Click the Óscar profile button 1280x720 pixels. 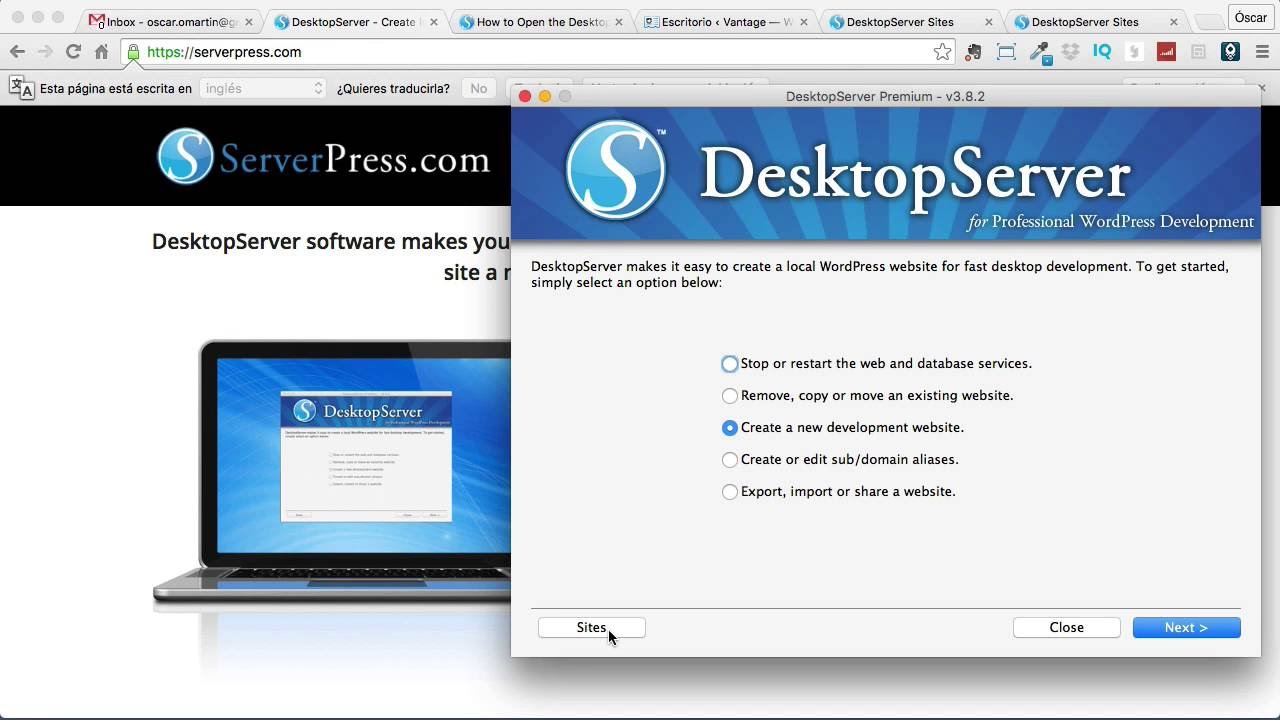[1250, 17]
